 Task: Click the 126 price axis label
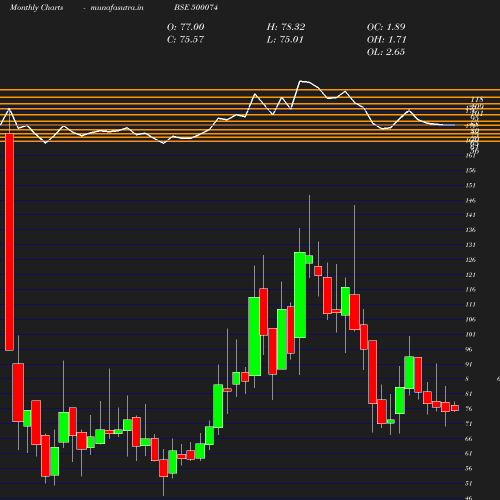pyautogui.click(x=470, y=260)
